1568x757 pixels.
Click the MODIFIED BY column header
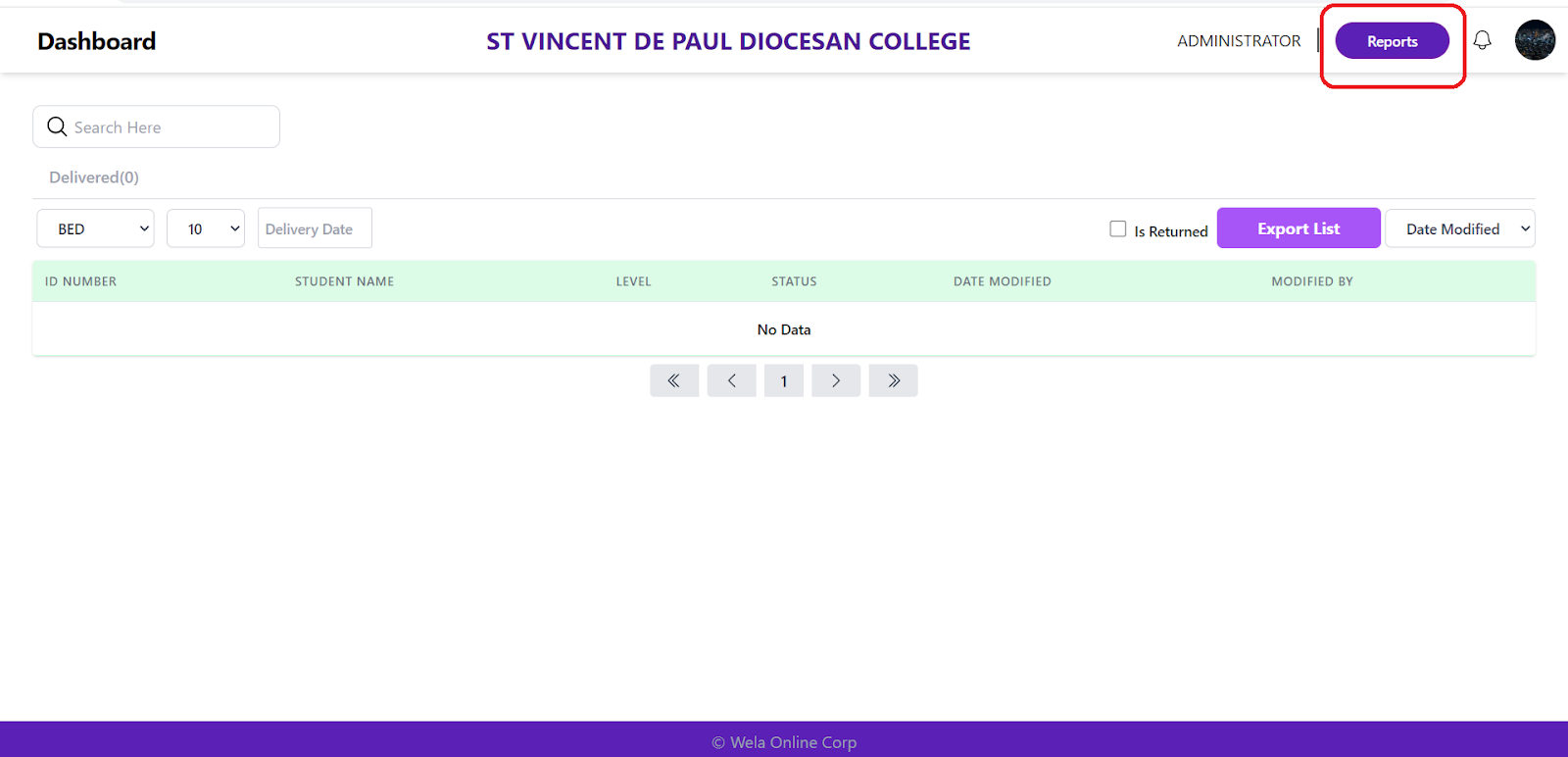click(x=1312, y=281)
